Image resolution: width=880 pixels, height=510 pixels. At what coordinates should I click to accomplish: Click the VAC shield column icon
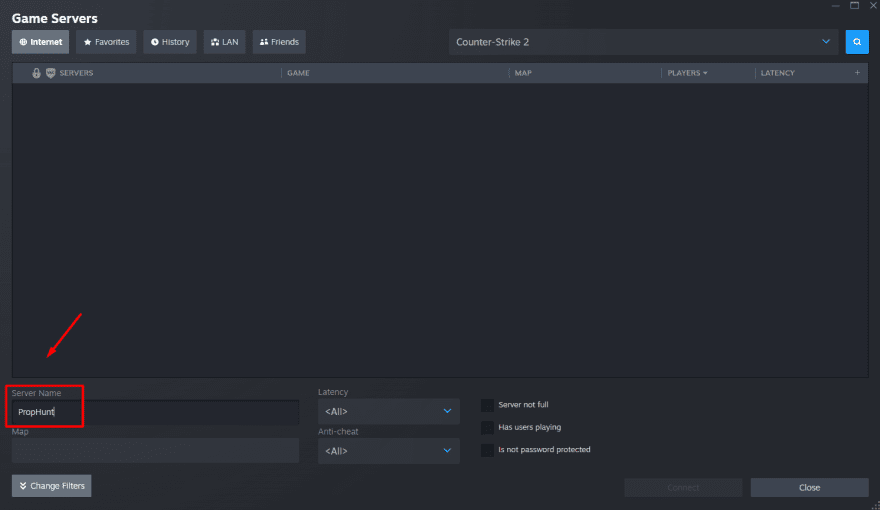[50, 73]
